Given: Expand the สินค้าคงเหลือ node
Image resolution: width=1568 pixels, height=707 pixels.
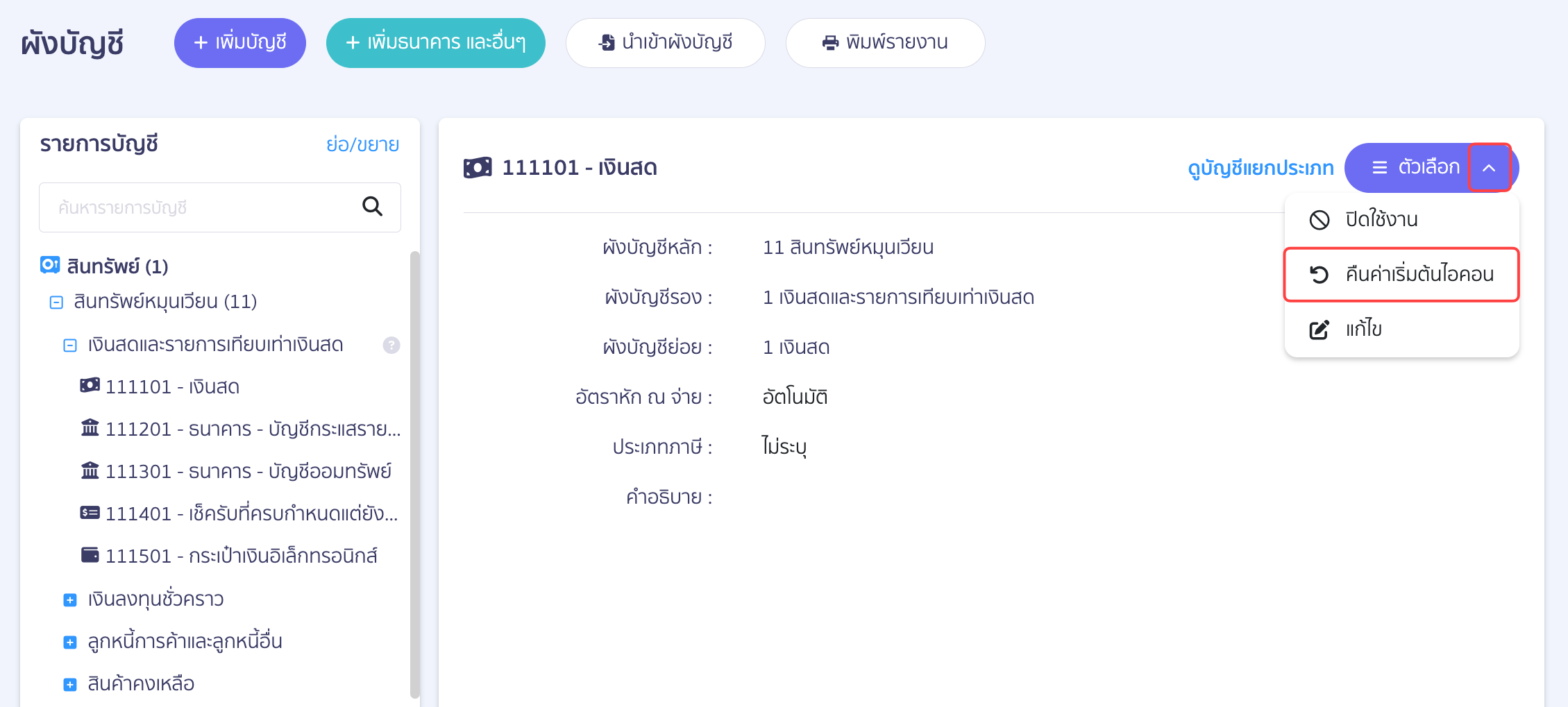Looking at the screenshot, I should [70, 685].
